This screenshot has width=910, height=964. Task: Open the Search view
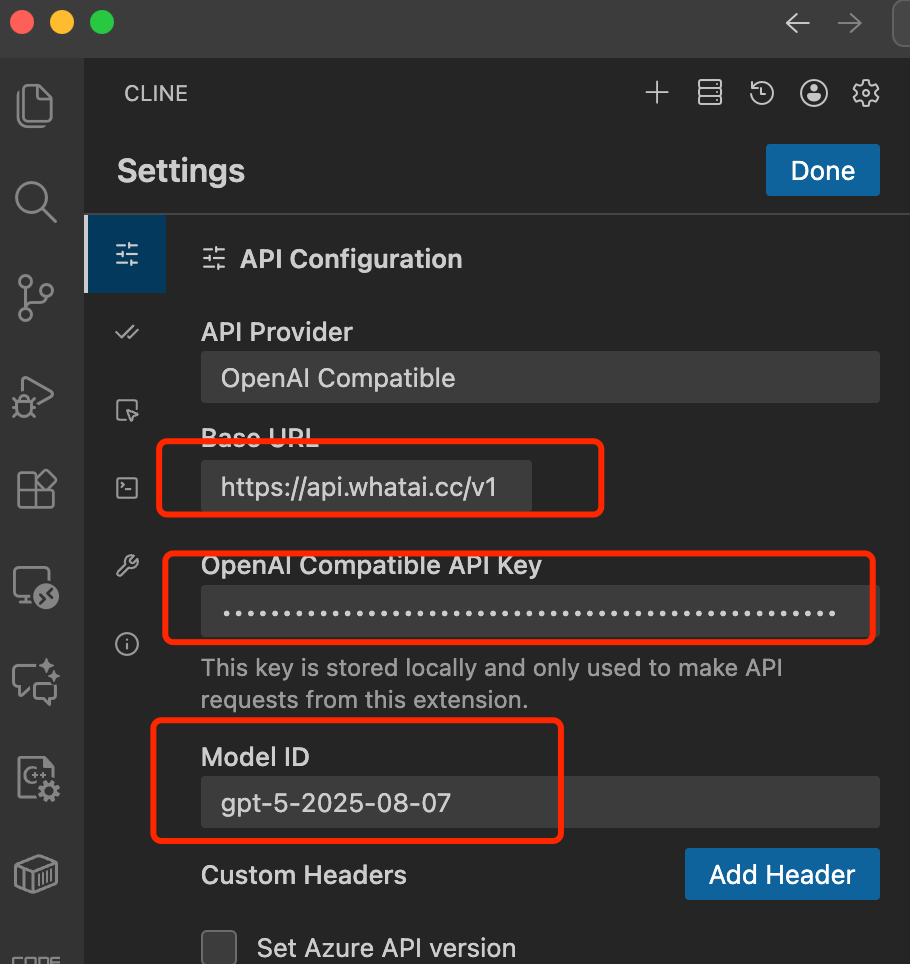coord(35,202)
